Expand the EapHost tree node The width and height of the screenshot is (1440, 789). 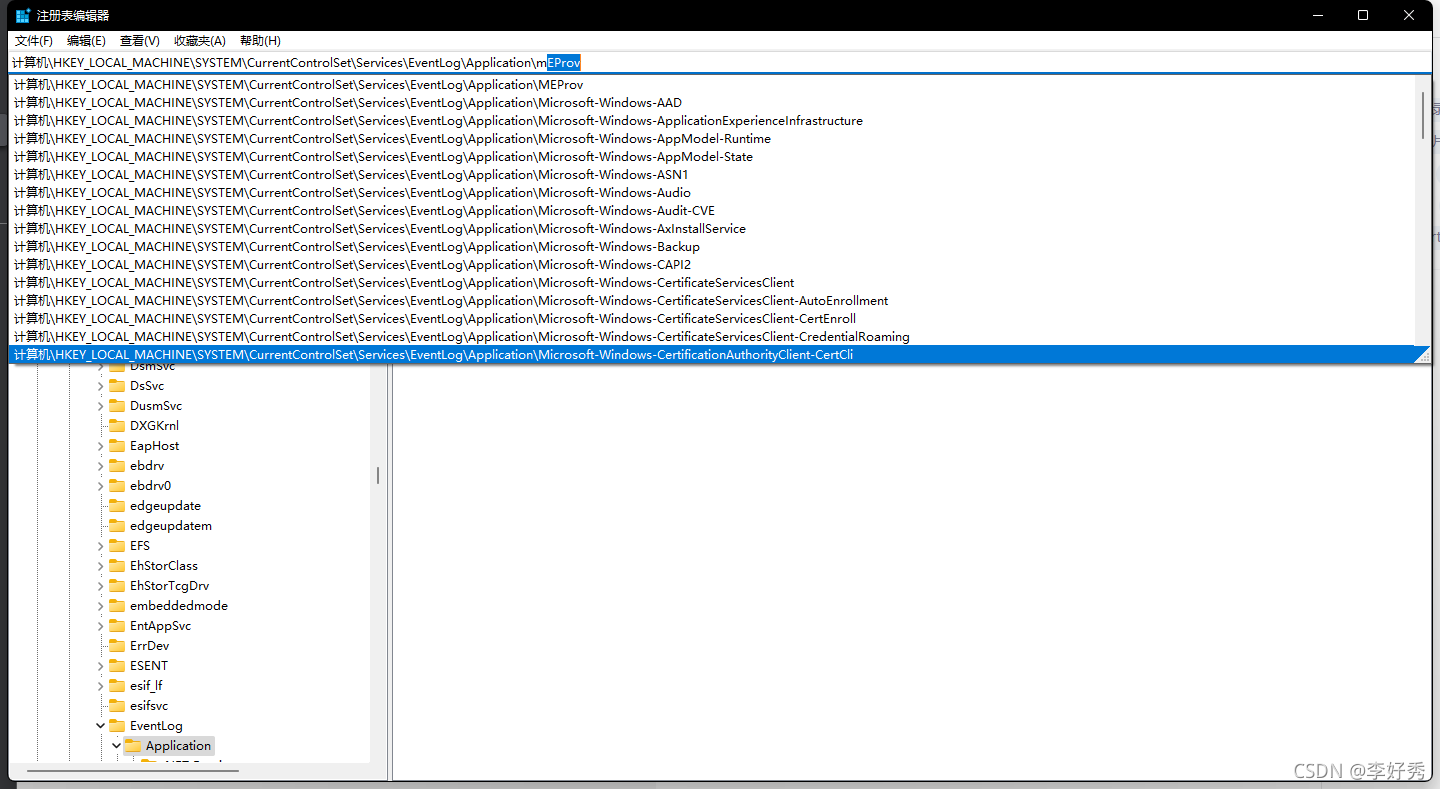pyautogui.click(x=100, y=446)
